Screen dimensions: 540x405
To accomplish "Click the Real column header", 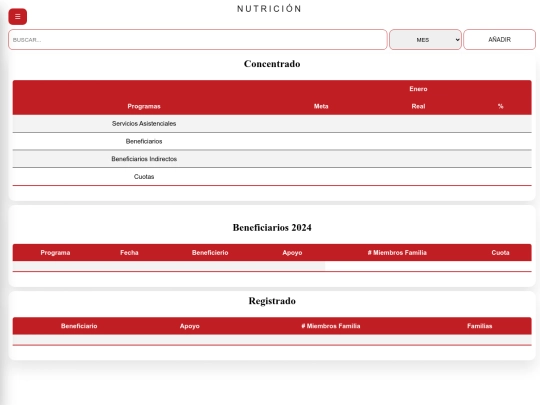I will point(418,106).
